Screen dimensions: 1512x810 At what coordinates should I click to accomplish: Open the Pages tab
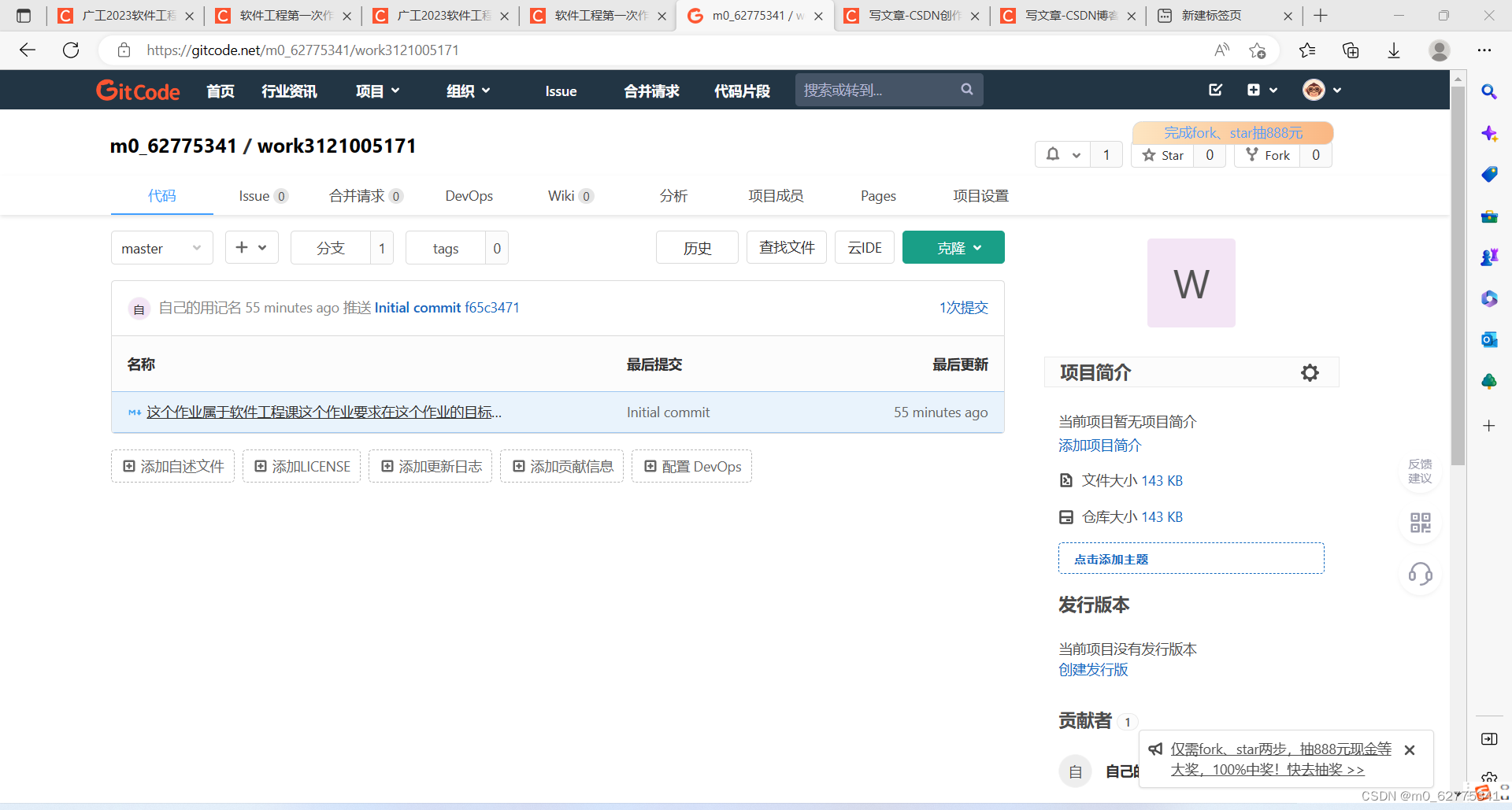(878, 196)
